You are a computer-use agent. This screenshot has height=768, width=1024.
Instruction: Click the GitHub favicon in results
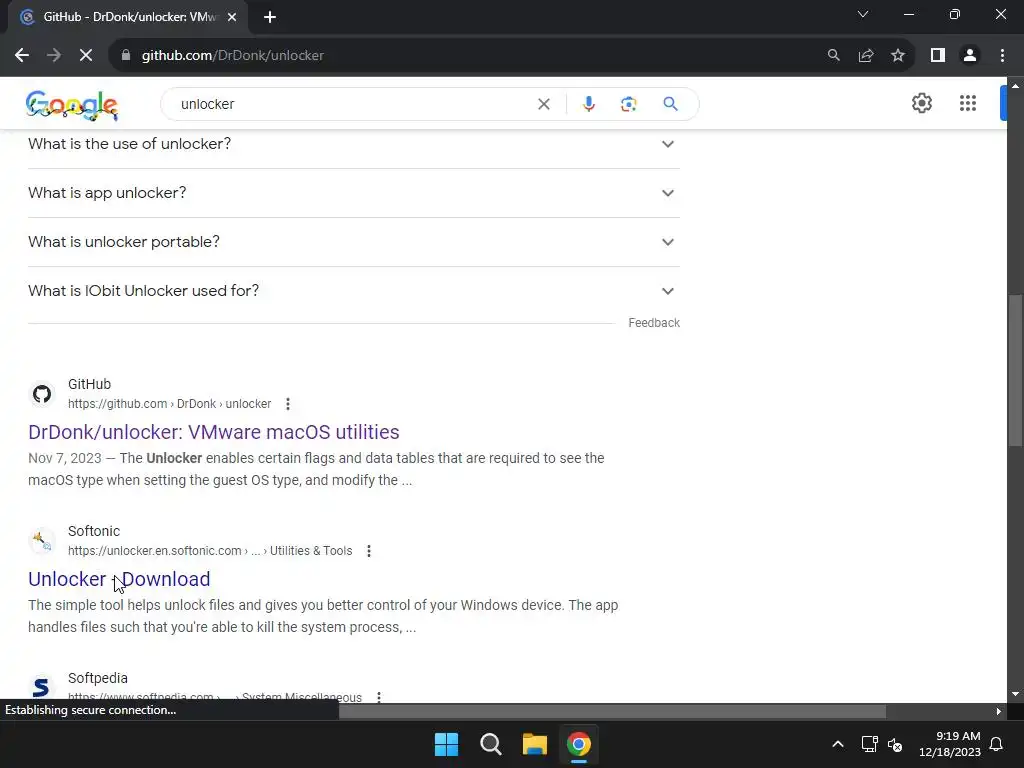point(42,394)
